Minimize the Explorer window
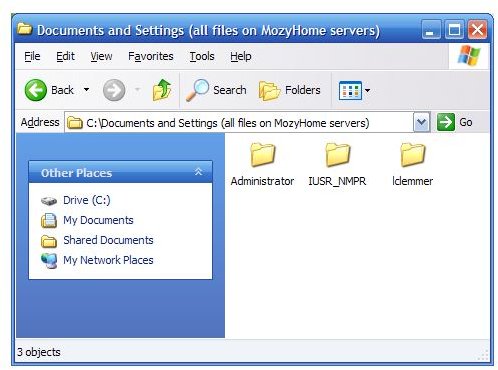This screenshot has width=498, height=370. (x=431, y=30)
